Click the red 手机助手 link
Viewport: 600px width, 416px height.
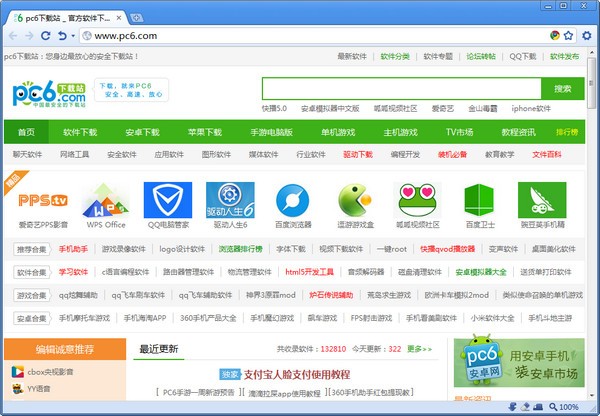73,249
